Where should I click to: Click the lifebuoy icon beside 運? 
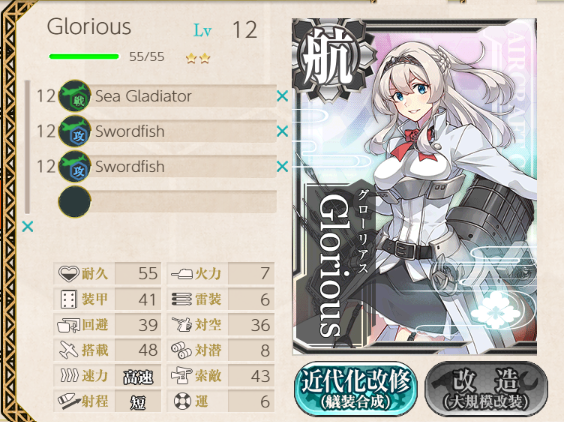click(x=182, y=401)
